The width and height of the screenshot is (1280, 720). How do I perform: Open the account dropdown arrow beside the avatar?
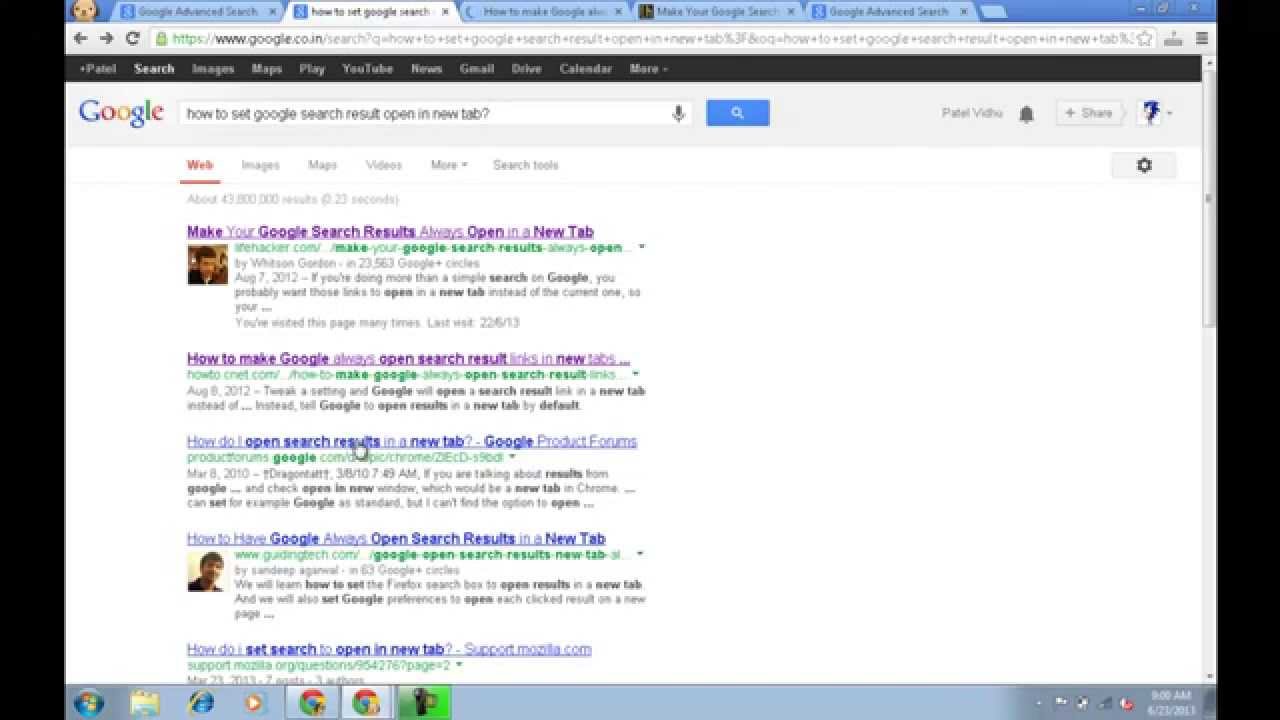[x=1169, y=114]
